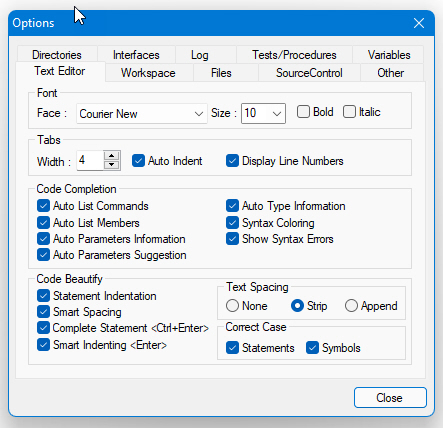Toggle the Smart Spacing checkbox
This screenshot has height=428, width=443.
43,312
